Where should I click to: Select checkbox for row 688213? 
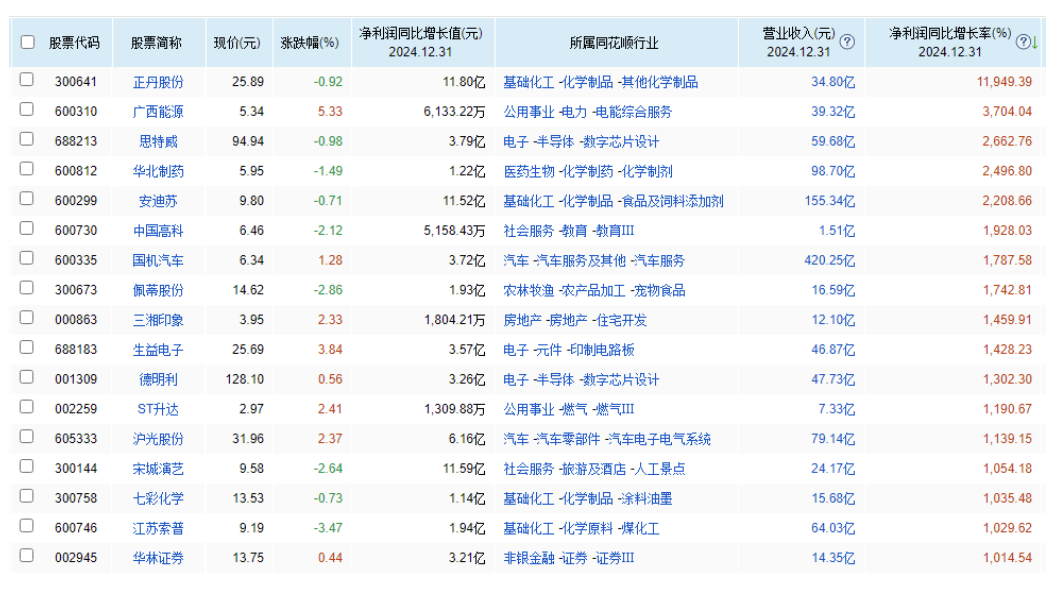26,139
